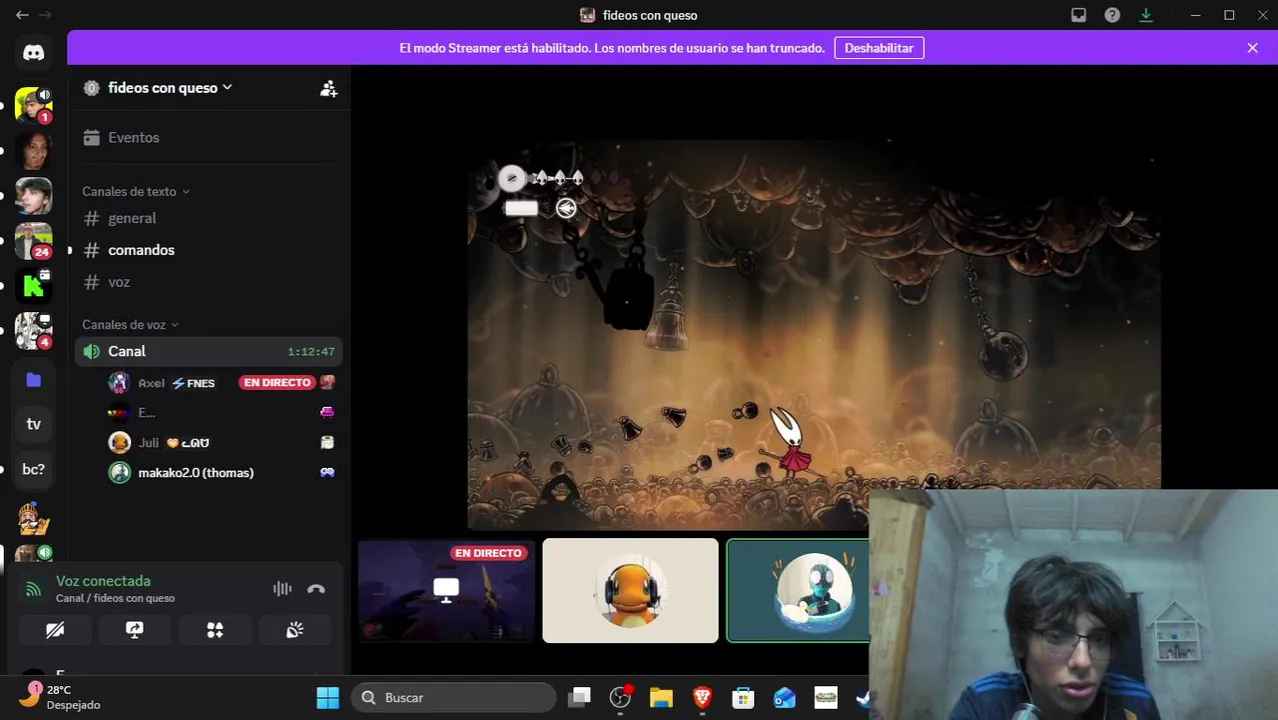Expand the fideos con queso server menu
The height and width of the screenshot is (720, 1278).
[170, 88]
